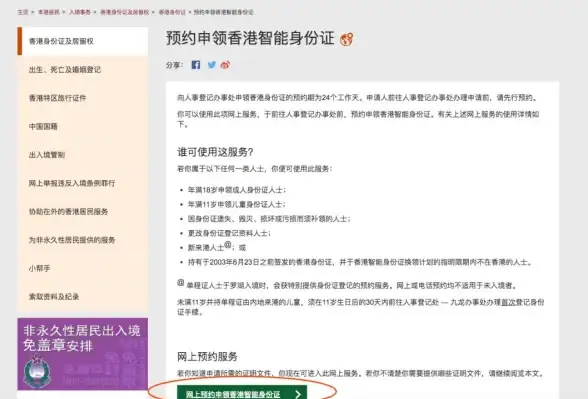588x399 pixels.
Task: Go to 入境事务 breadcrumb link
Action: tap(80, 12)
